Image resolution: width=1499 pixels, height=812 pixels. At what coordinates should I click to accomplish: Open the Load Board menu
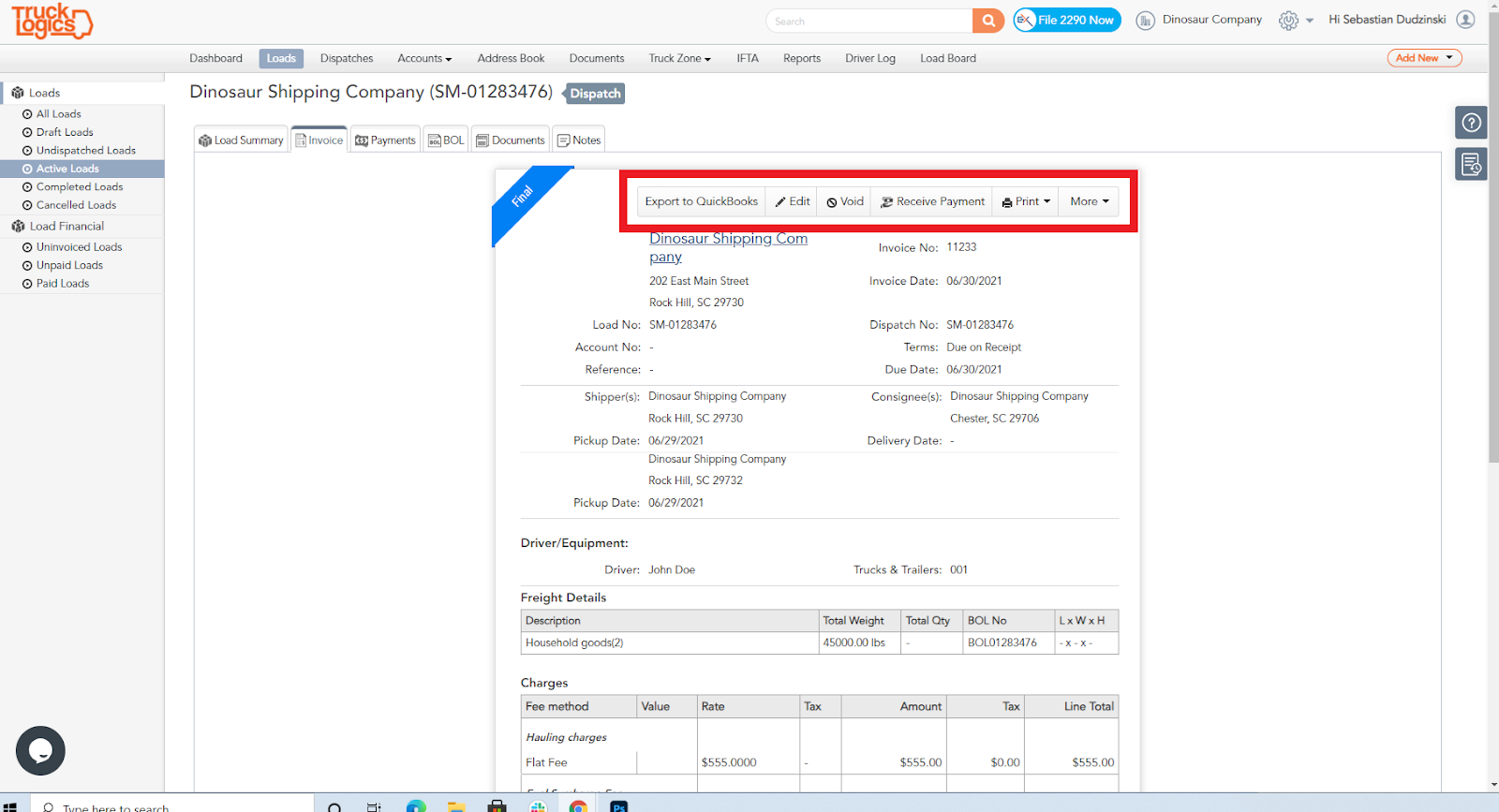948,58
